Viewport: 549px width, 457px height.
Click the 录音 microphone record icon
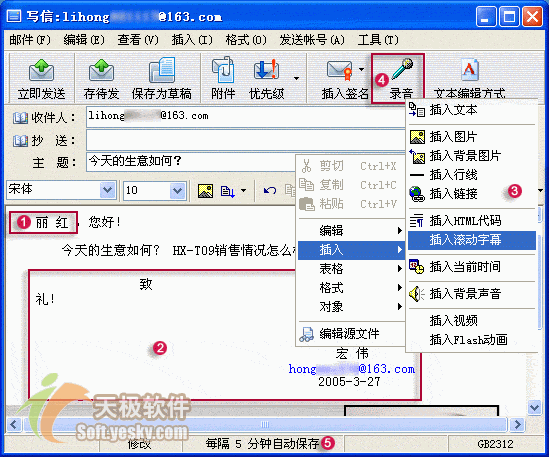click(403, 69)
